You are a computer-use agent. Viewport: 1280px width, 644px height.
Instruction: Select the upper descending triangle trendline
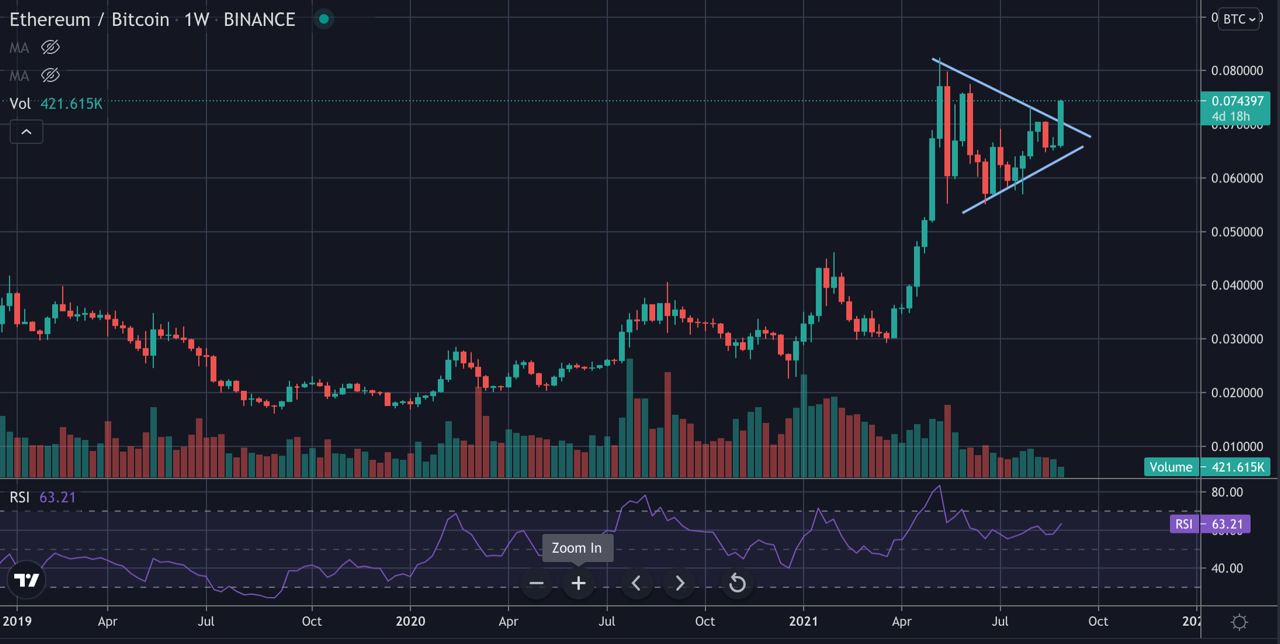point(1010,97)
